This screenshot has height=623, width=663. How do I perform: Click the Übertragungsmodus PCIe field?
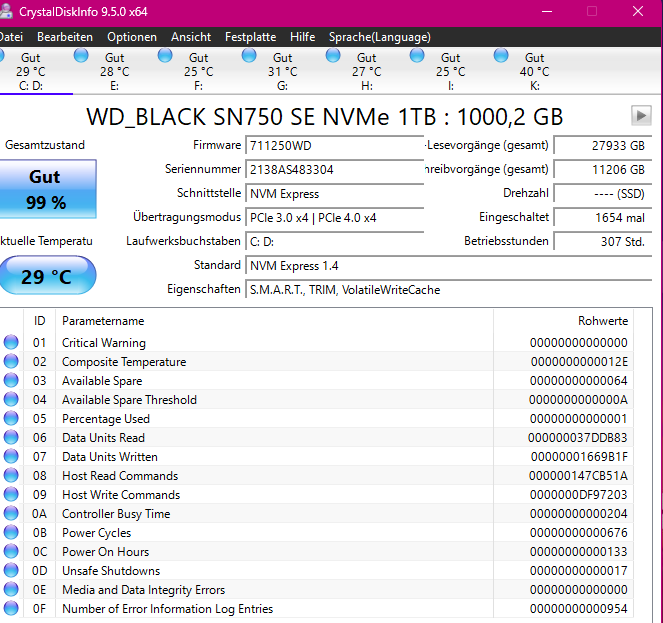(334, 218)
